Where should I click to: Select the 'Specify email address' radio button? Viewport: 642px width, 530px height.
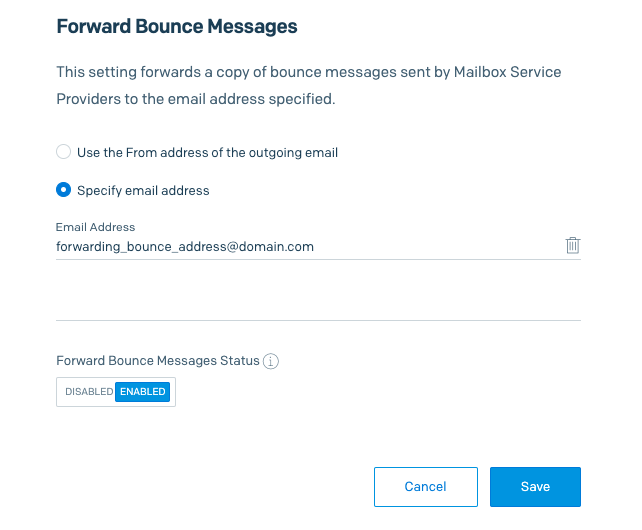[x=64, y=189]
